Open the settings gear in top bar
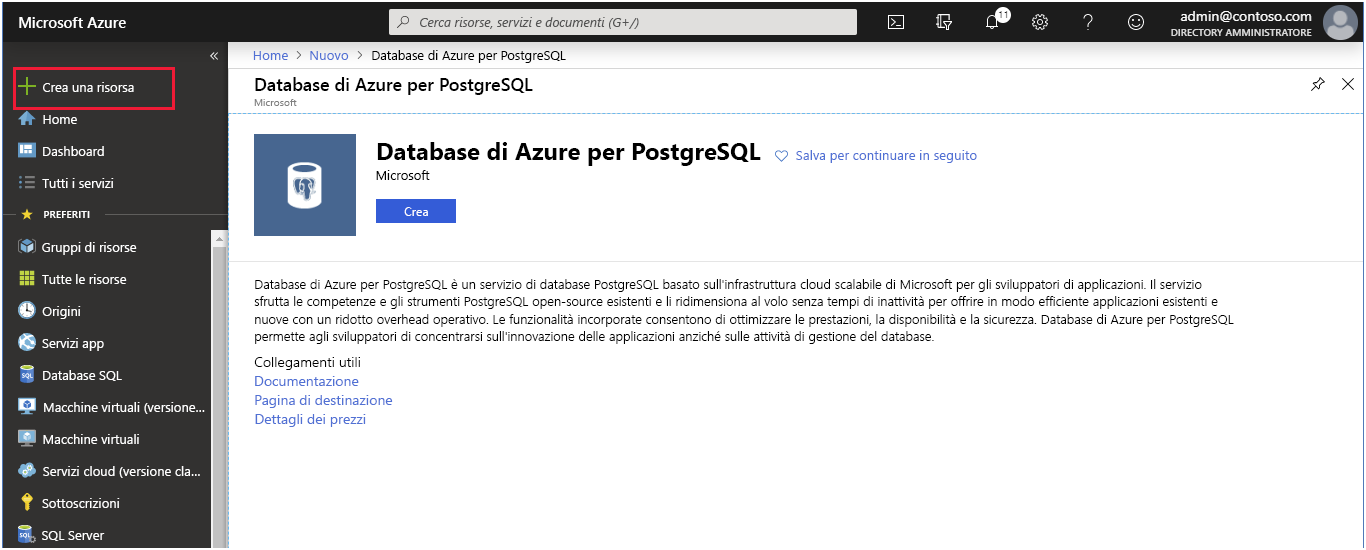Viewport: 1366px width, 550px height. click(1040, 22)
